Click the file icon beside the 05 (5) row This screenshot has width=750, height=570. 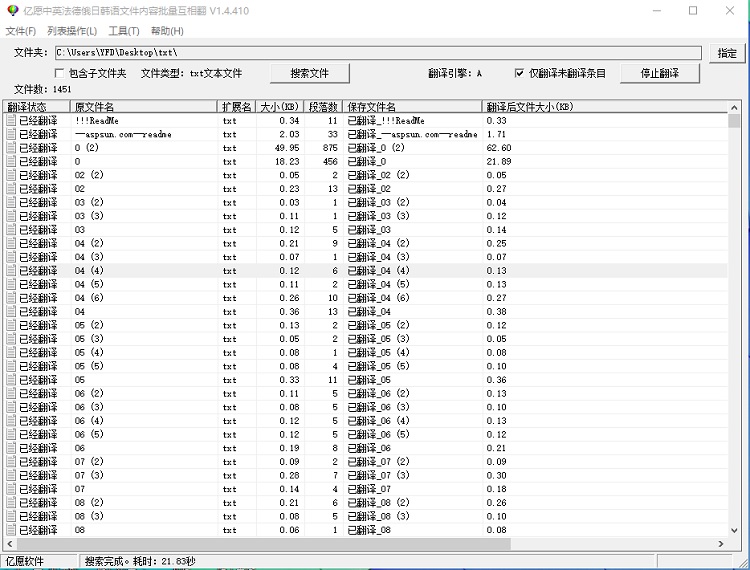(x=11, y=366)
